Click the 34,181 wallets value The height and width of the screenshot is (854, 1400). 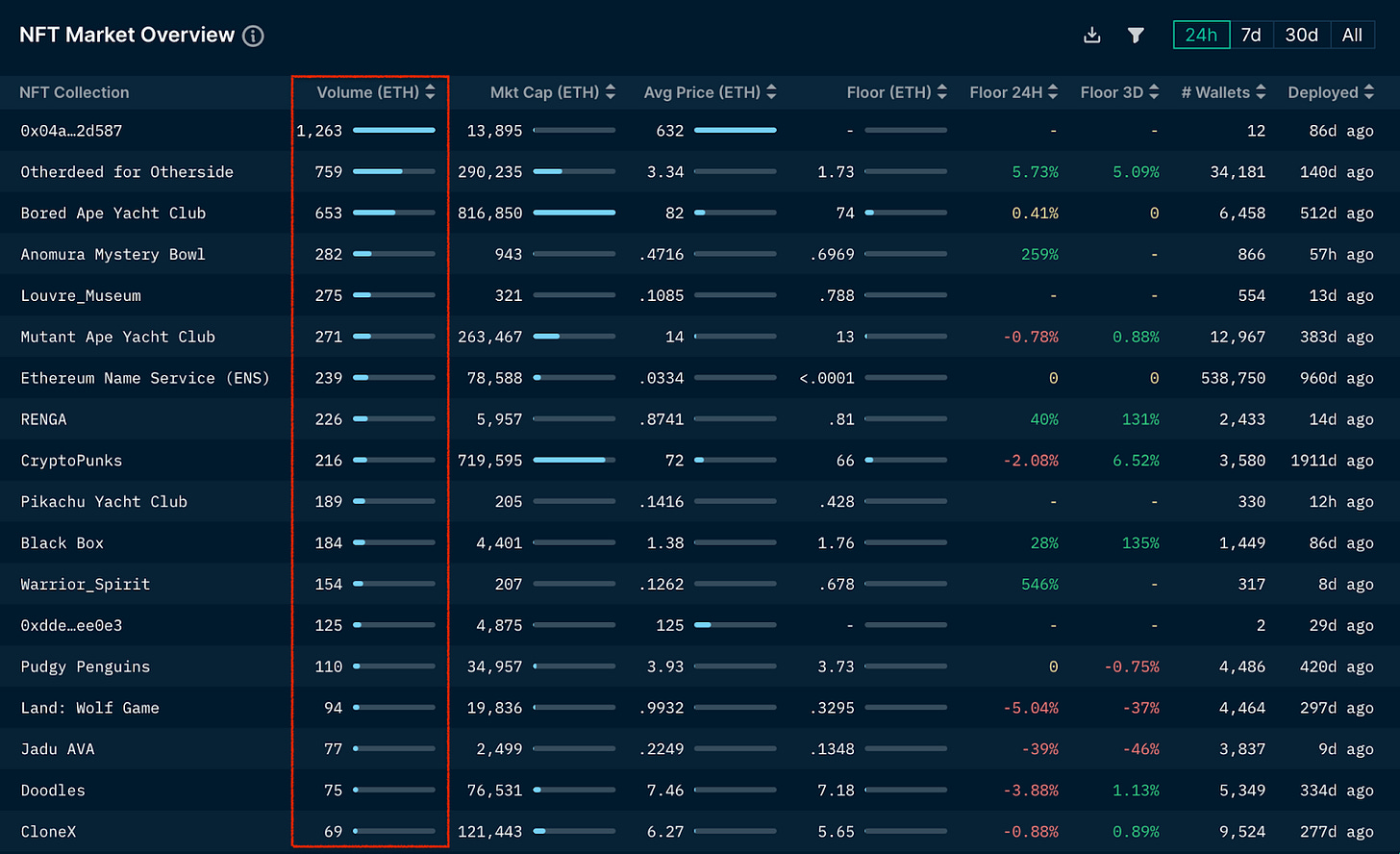point(1237,172)
